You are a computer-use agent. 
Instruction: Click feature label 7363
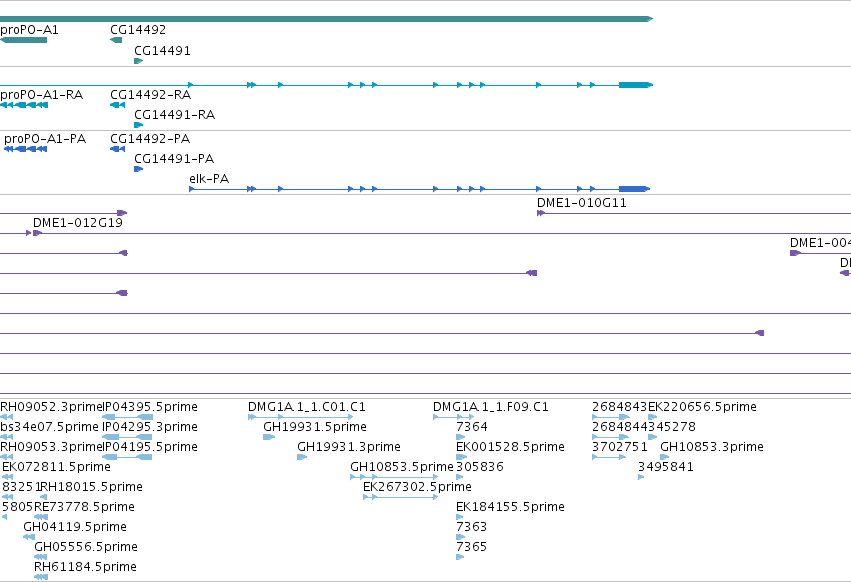point(472,527)
